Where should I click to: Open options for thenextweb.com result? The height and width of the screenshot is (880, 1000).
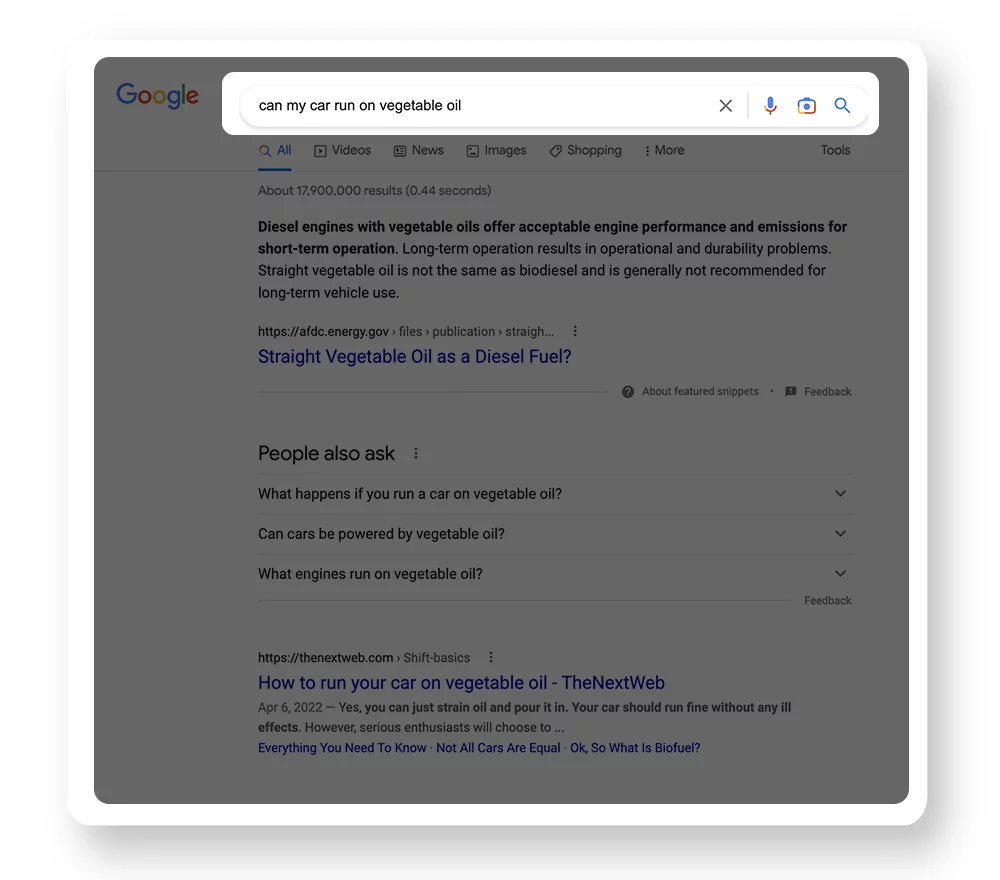click(x=491, y=658)
